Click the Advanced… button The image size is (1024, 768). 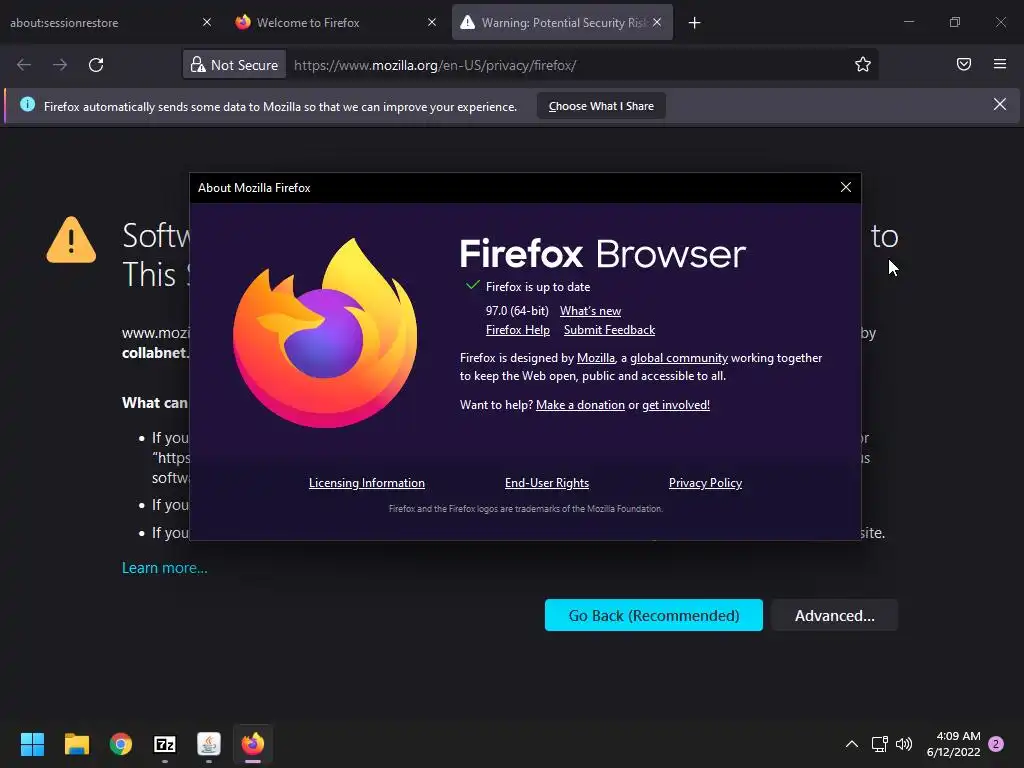[835, 615]
